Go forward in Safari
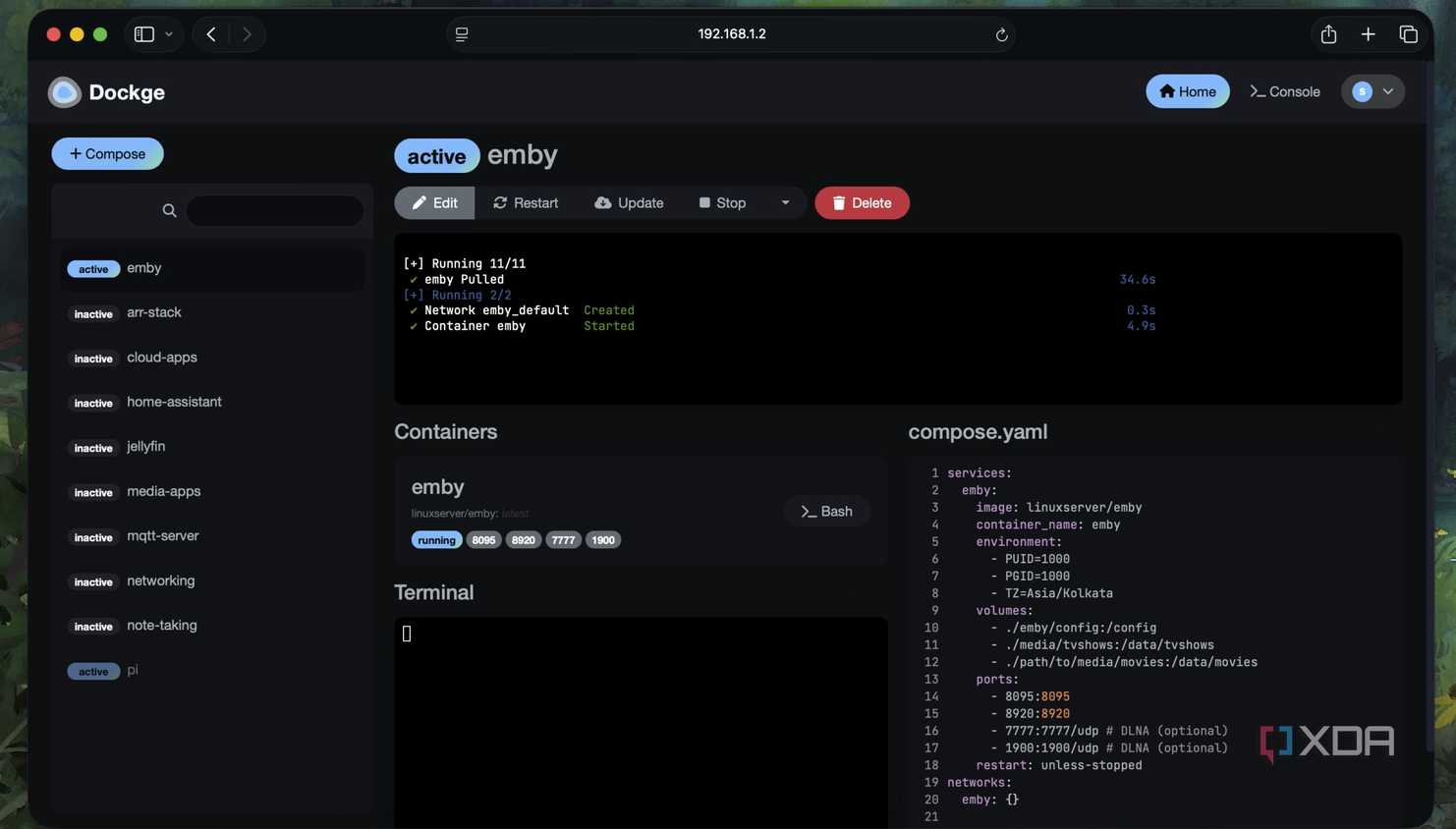Image resolution: width=1456 pixels, height=829 pixels. pyautogui.click(x=247, y=34)
